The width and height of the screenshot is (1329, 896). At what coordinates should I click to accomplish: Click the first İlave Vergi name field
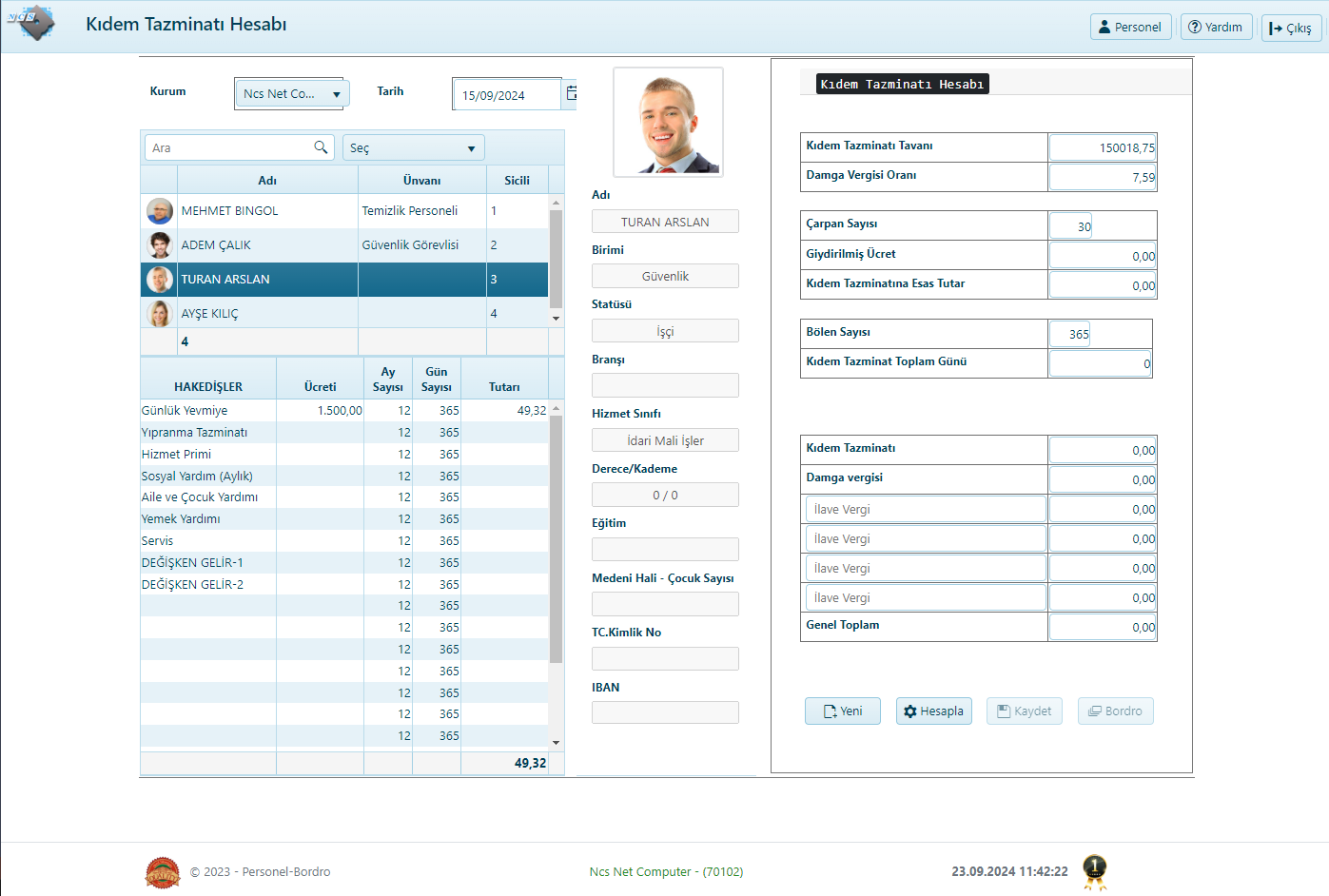[x=926, y=509]
